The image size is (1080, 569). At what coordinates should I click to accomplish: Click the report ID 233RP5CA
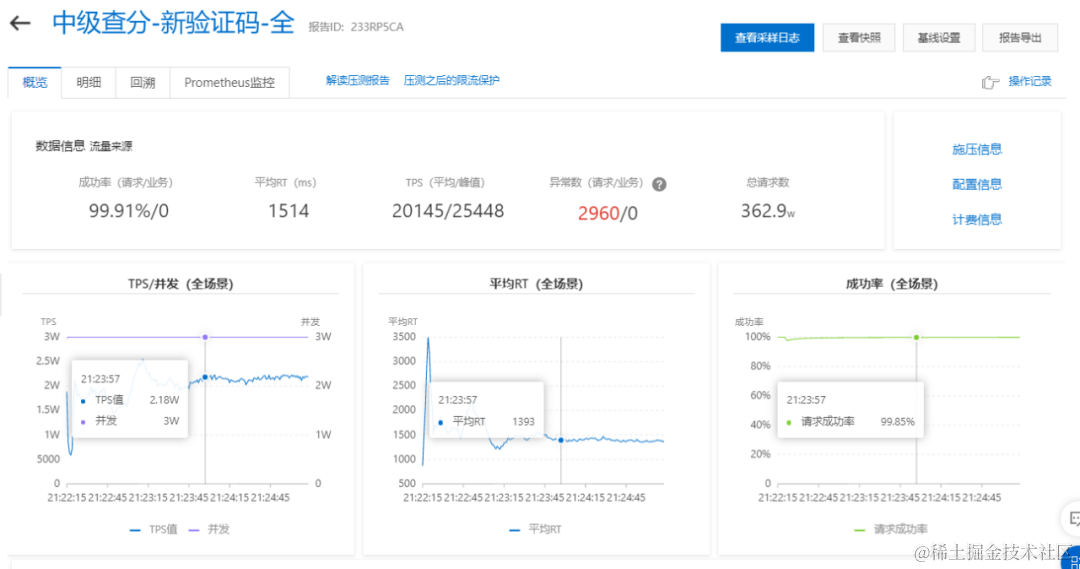pyautogui.click(x=377, y=27)
